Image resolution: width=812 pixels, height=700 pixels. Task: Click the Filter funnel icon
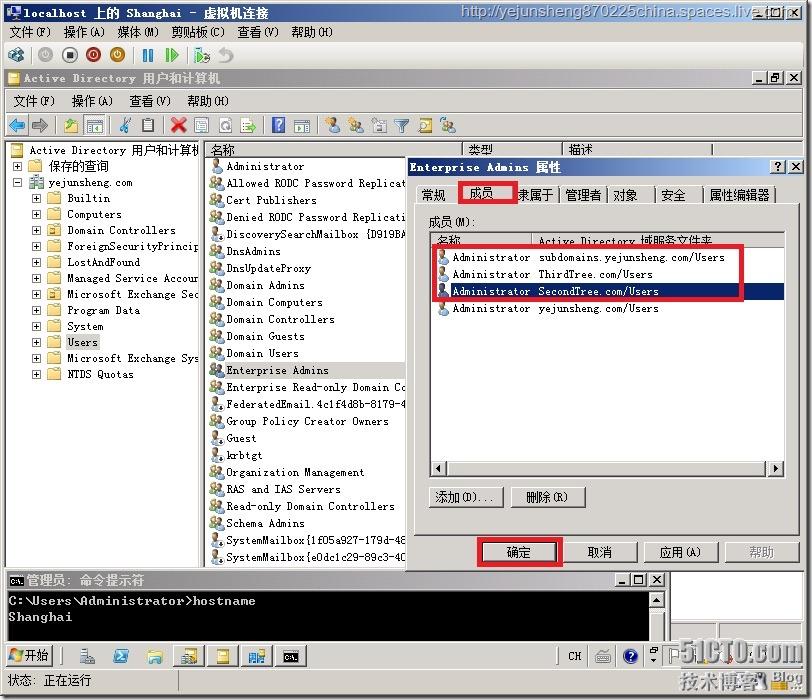[x=402, y=125]
